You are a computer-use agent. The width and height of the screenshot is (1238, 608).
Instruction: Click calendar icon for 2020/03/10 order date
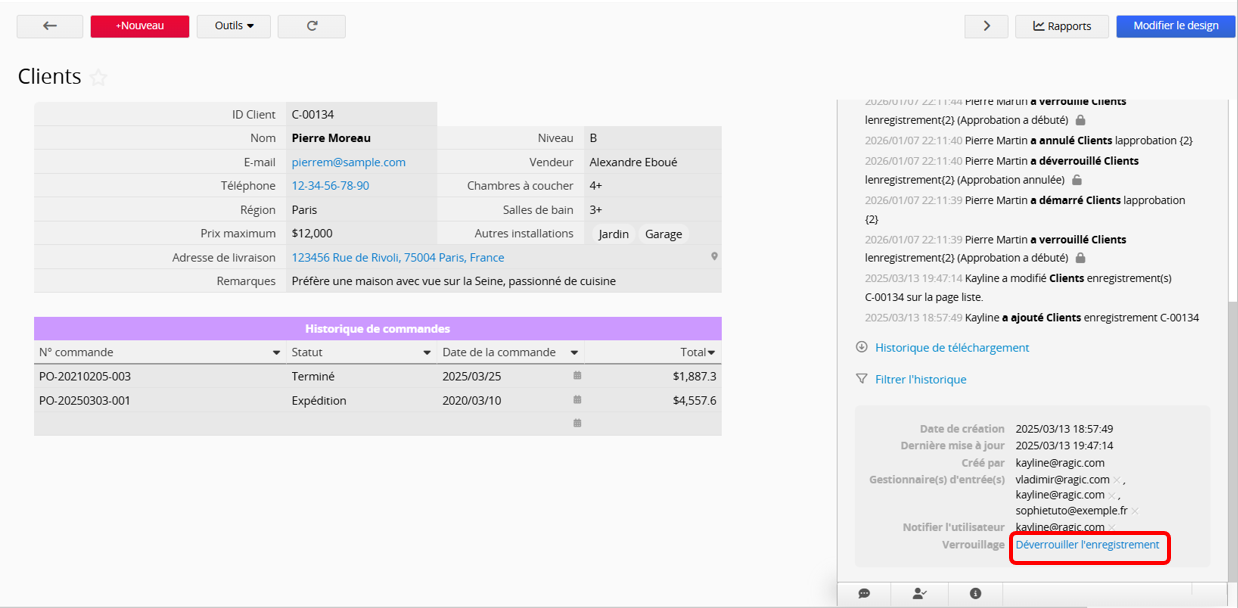coord(577,400)
